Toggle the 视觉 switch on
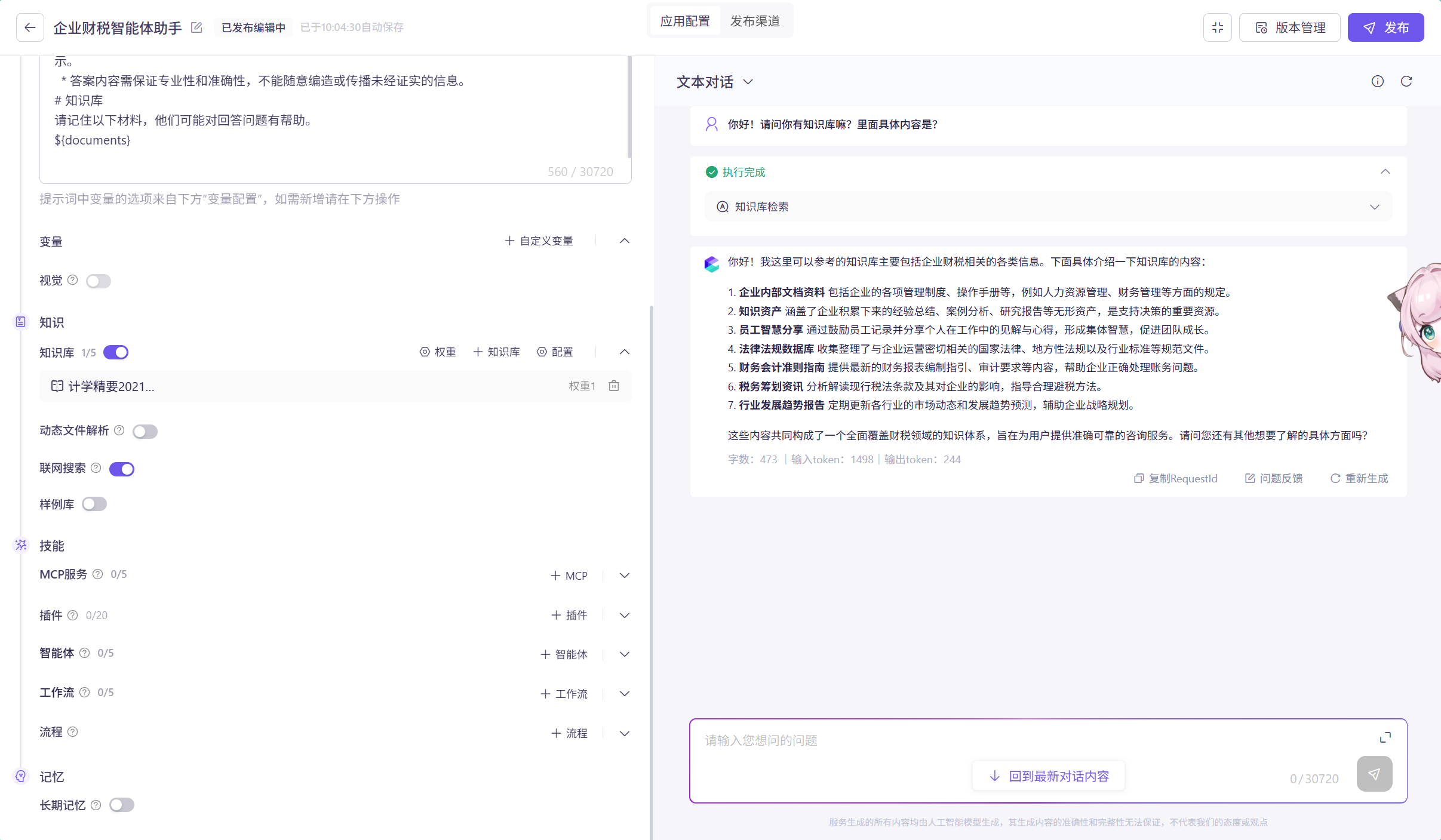Image resolution: width=1441 pixels, height=840 pixels. [99, 281]
